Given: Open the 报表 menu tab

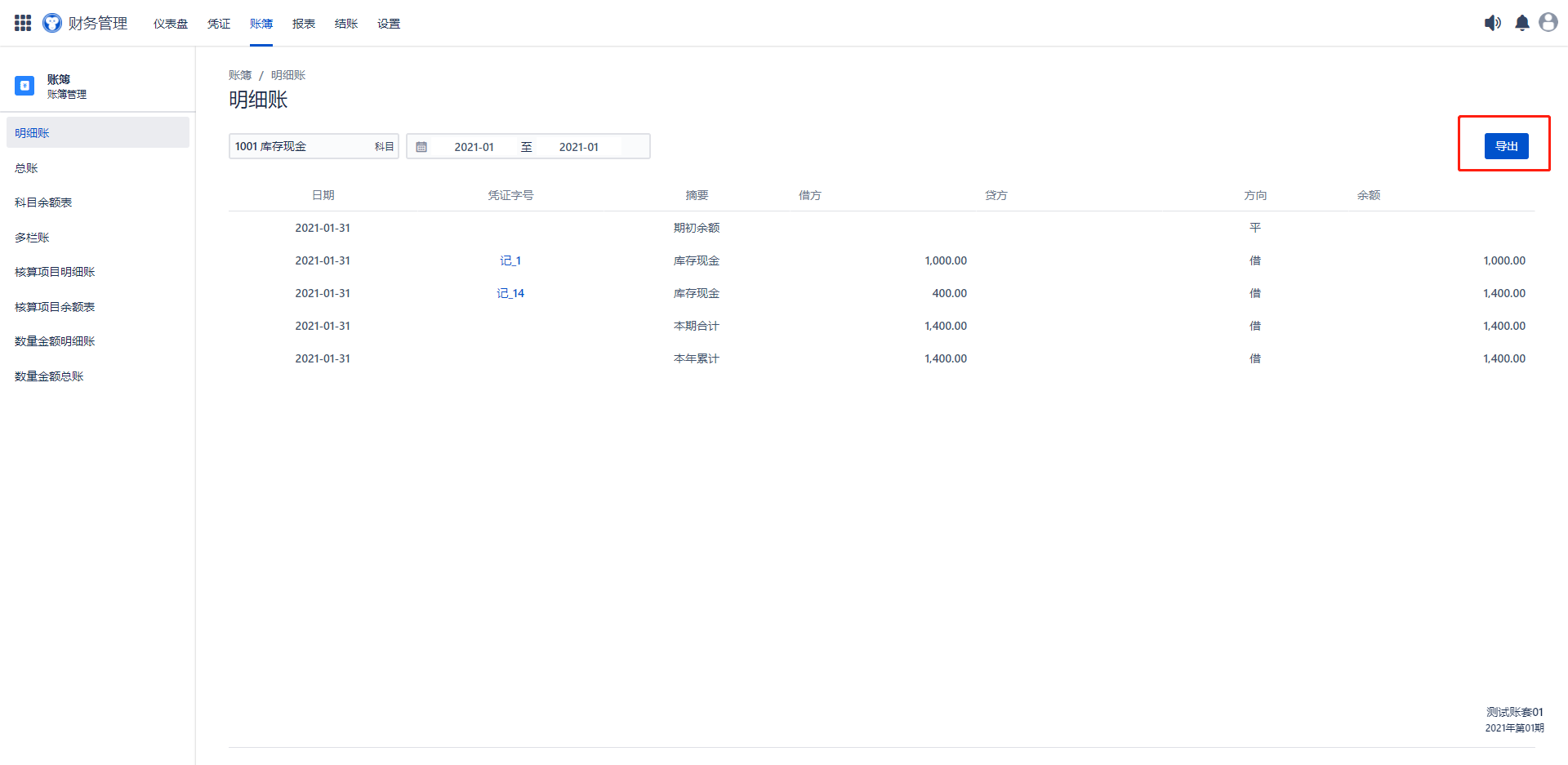Looking at the screenshot, I should click(304, 24).
